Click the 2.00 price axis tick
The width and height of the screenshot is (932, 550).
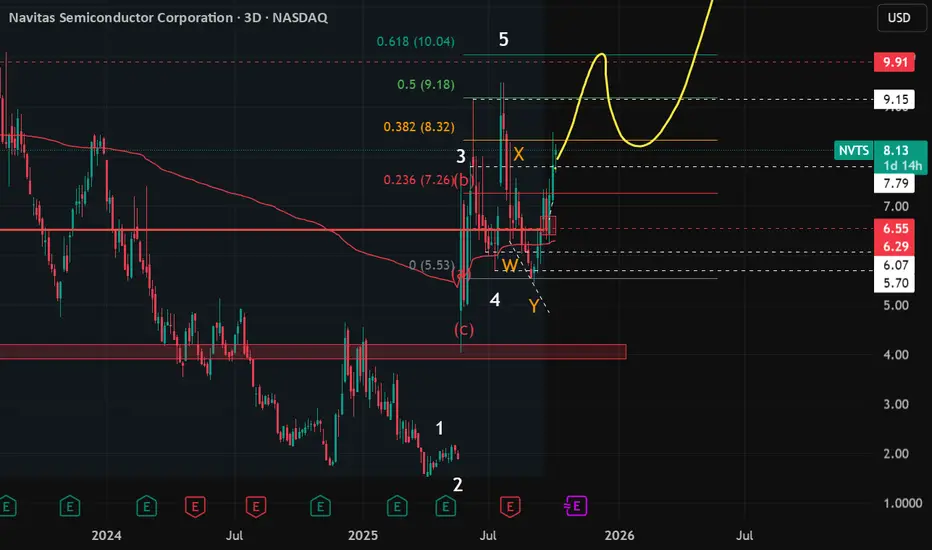pyautogui.click(x=896, y=454)
